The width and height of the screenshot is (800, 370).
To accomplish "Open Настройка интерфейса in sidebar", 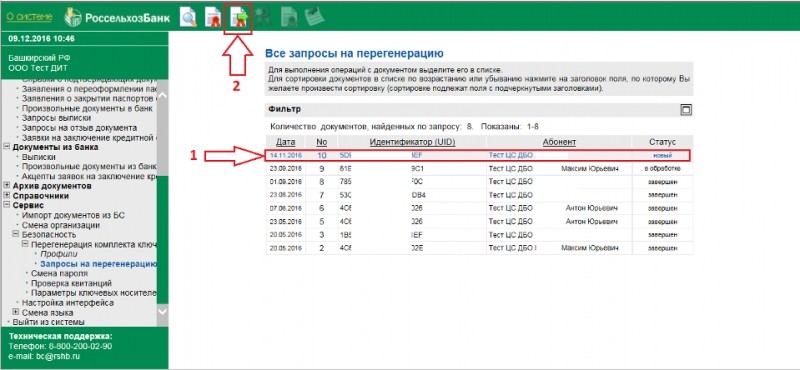I will [68, 303].
